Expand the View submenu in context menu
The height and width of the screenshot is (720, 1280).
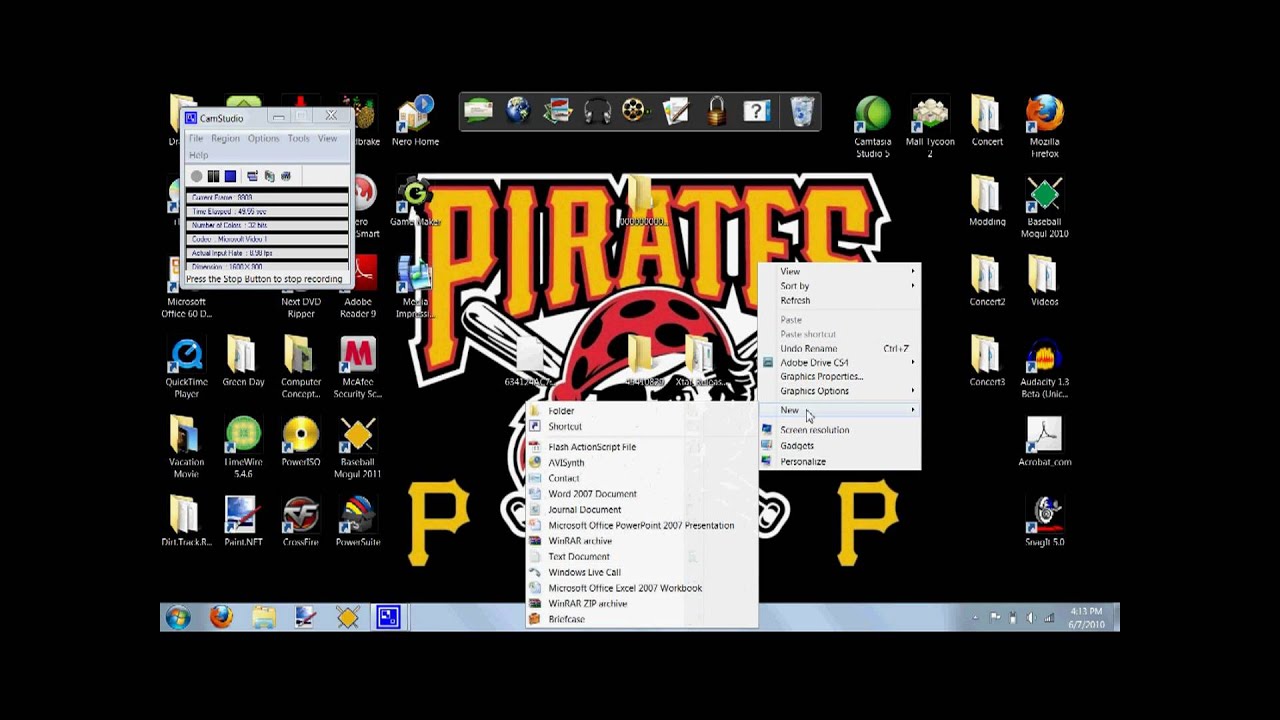pyautogui.click(x=839, y=271)
